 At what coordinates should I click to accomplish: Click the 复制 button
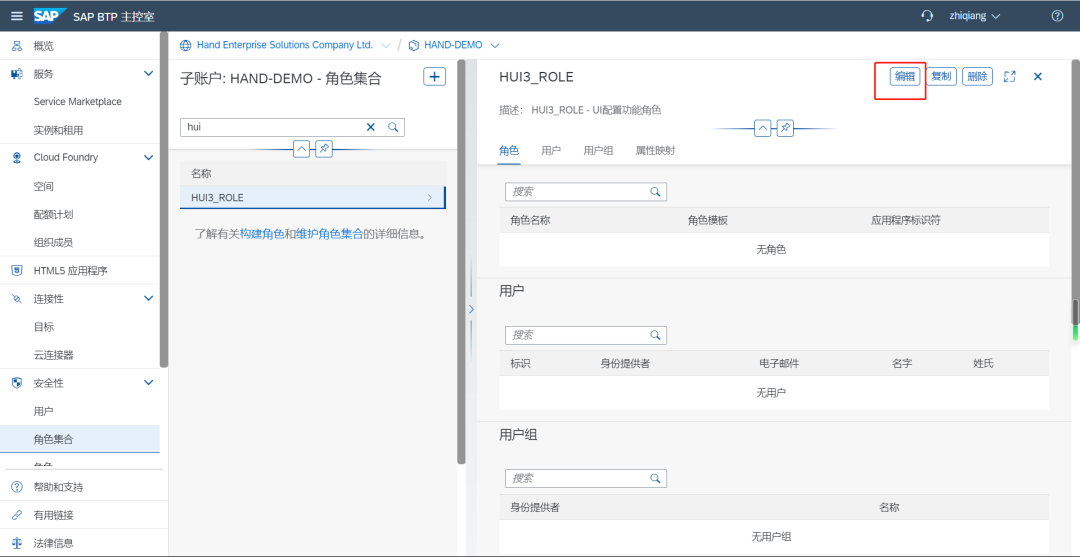click(941, 76)
